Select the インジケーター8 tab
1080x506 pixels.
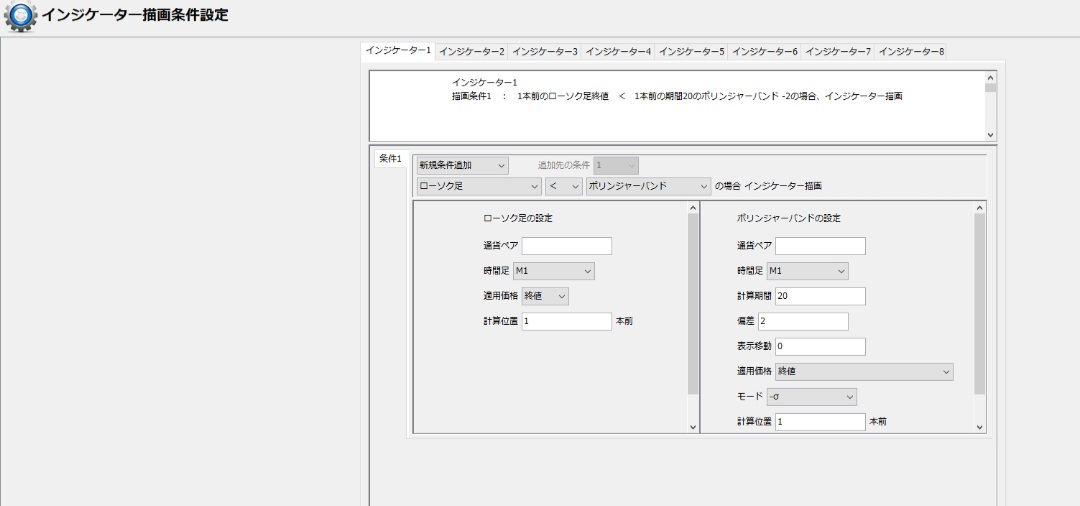(912, 51)
